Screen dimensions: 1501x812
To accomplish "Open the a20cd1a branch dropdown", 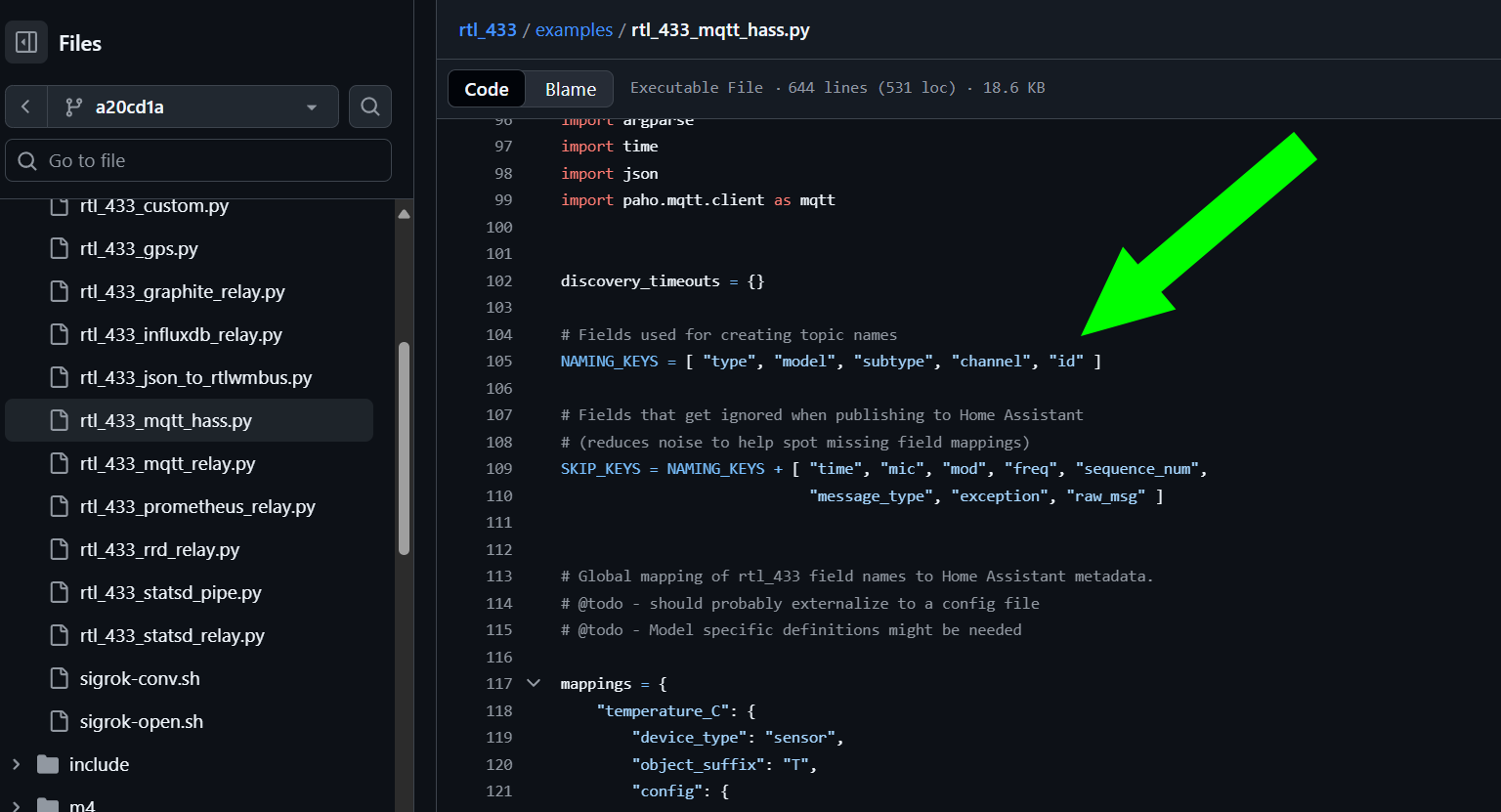I will pyautogui.click(x=193, y=107).
